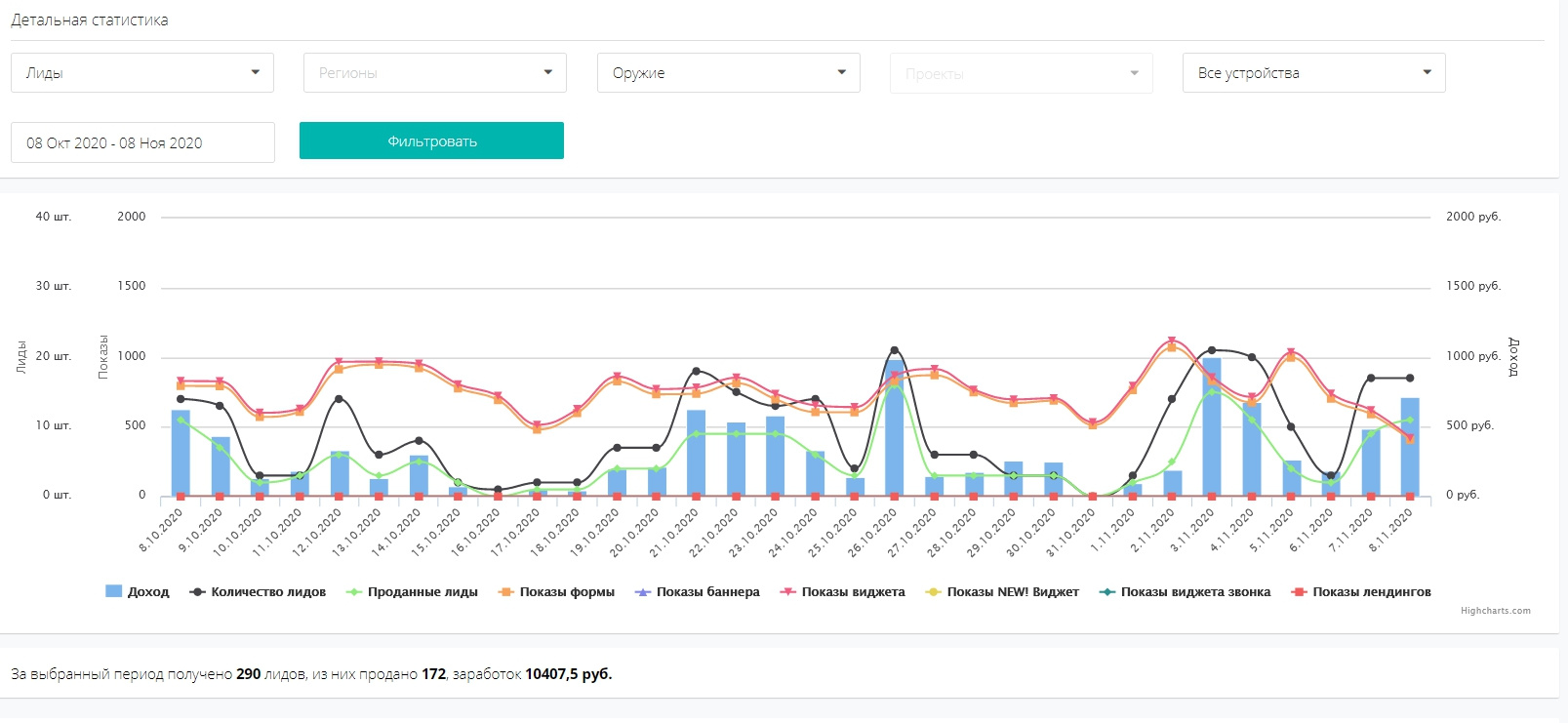The height and width of the screenshot is (723, 1568).
Task: Click the tallest income bar on 26.10.2020
Action: point(895,429)
